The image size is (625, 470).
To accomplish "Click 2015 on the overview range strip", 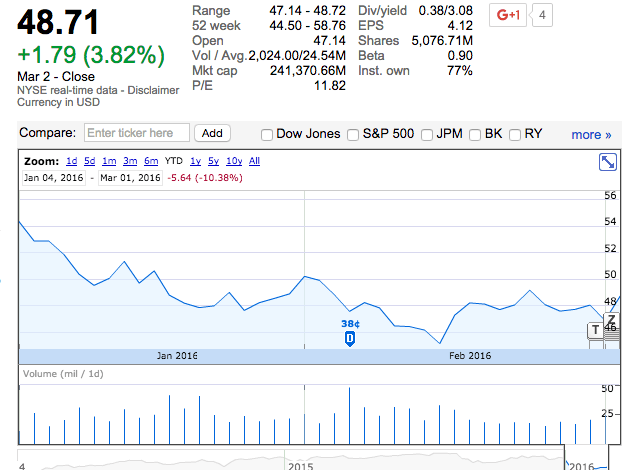I will (x=301, y=466).
